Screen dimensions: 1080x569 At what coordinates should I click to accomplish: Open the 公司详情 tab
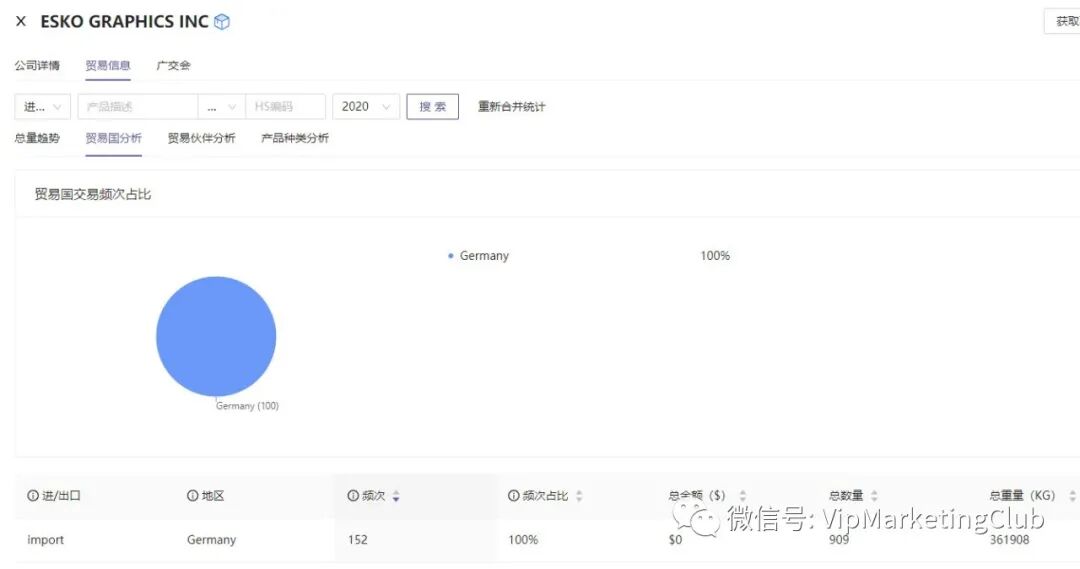pos(37,65)
